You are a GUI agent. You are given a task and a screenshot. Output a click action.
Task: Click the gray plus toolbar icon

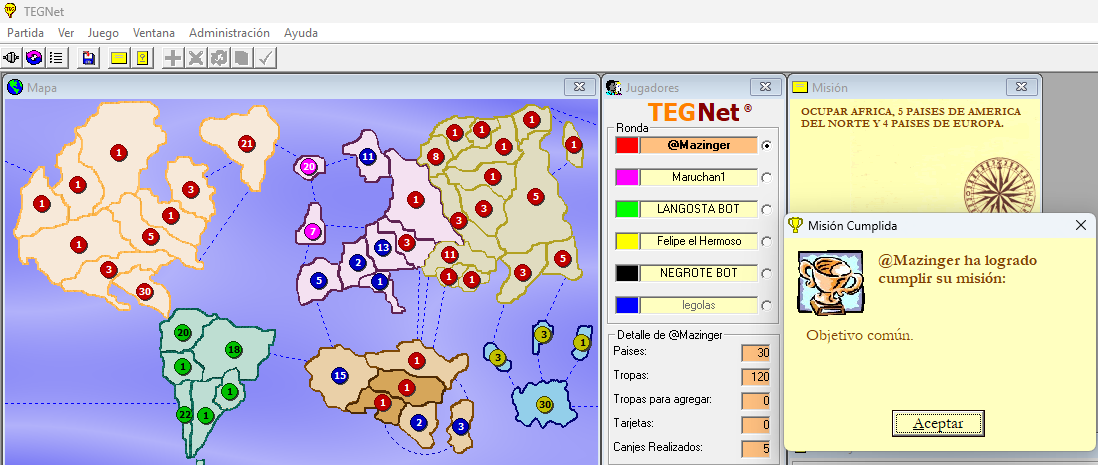point(173,58)
